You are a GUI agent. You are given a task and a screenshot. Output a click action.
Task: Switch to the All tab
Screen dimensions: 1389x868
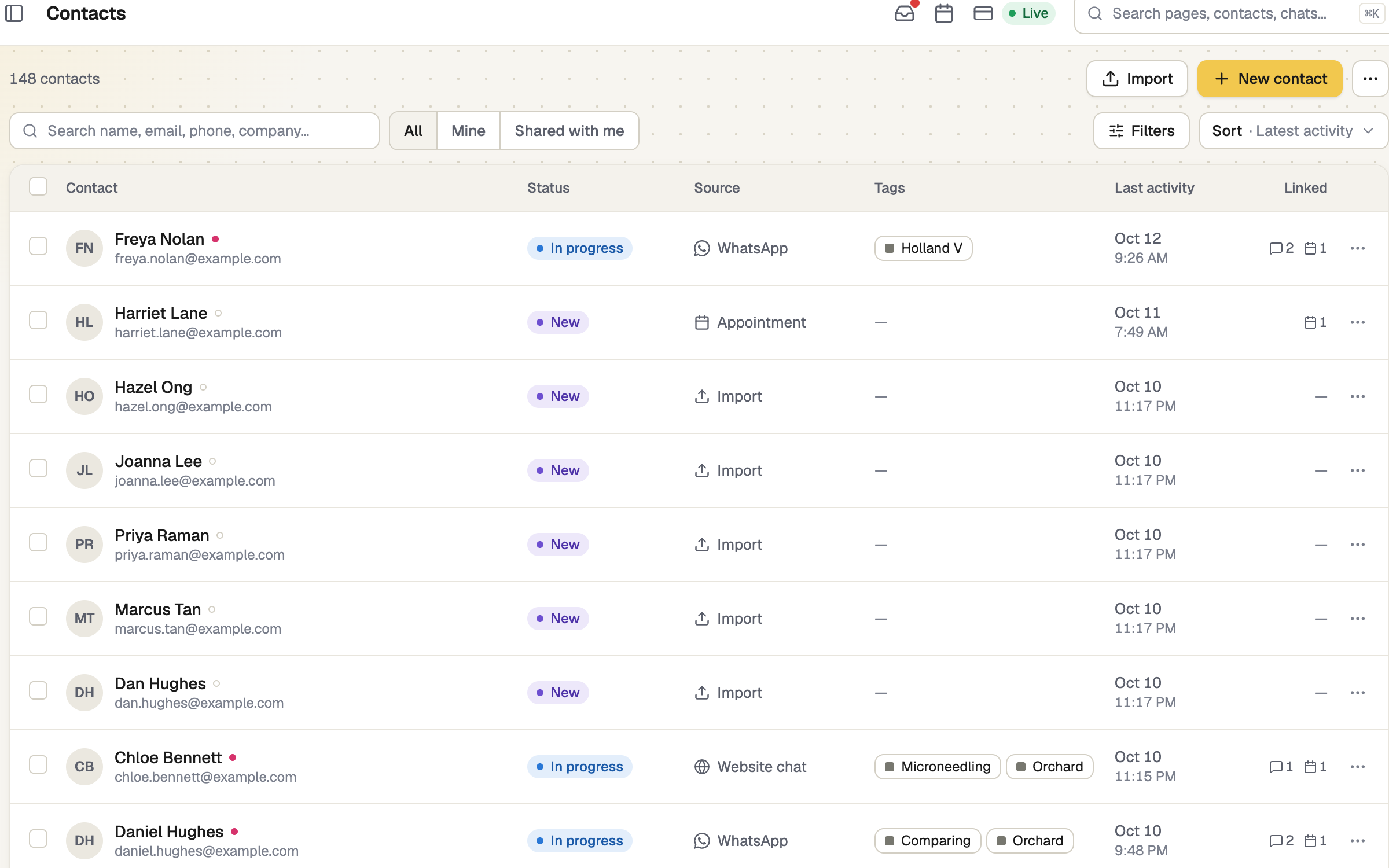pyautogui.click(x=413, y=131)
